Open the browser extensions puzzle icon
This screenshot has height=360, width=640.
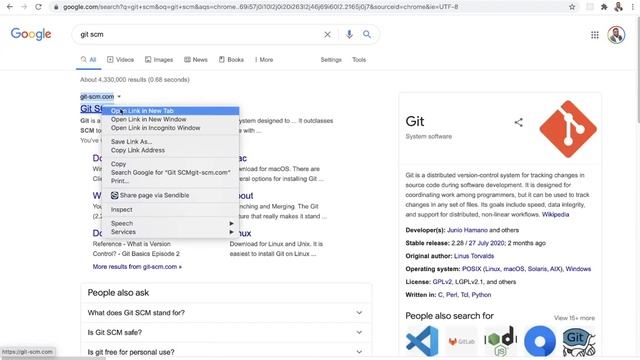point(604,7)
